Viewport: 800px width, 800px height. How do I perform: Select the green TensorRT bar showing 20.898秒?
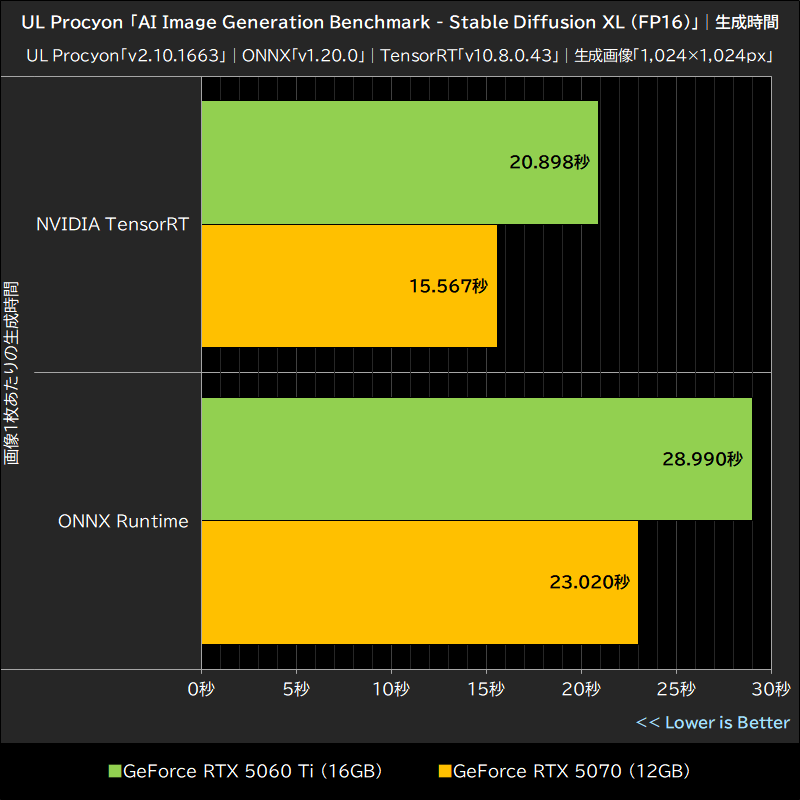[400, 160]
